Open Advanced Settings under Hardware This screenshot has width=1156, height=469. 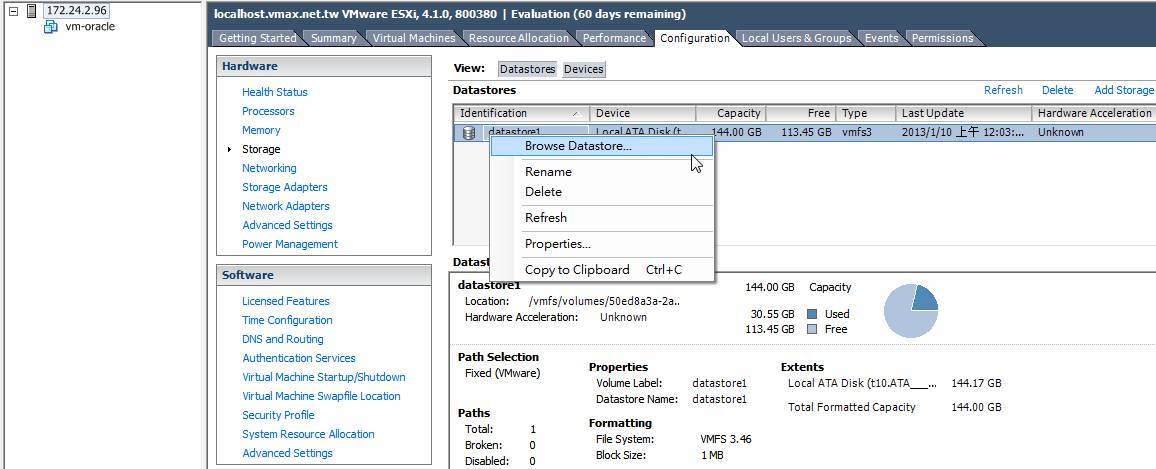coord(288,226)
